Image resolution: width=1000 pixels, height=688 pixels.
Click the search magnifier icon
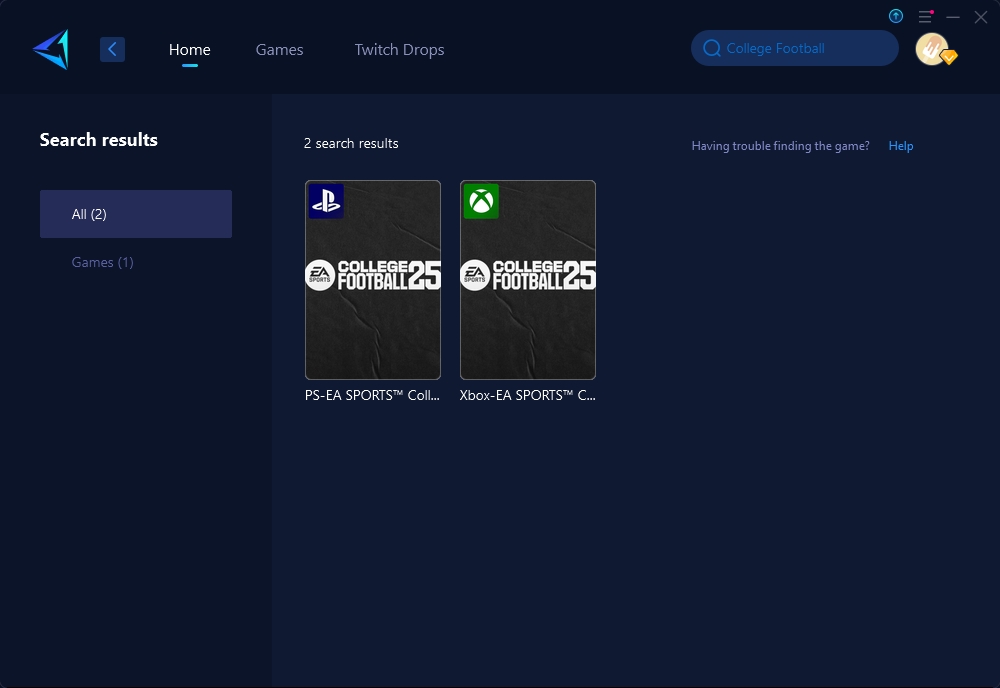(x=712, y=48)
